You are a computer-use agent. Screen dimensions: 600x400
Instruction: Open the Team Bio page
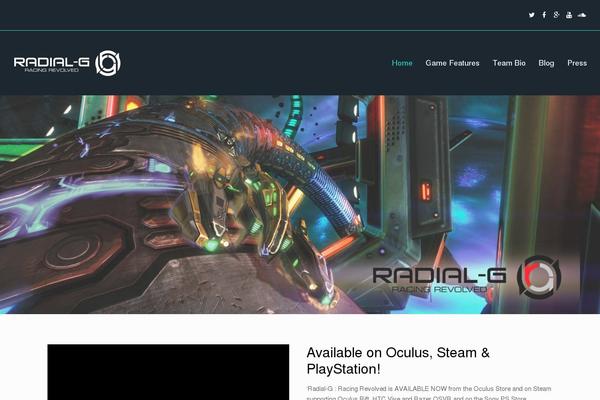[x=509, y=63]
